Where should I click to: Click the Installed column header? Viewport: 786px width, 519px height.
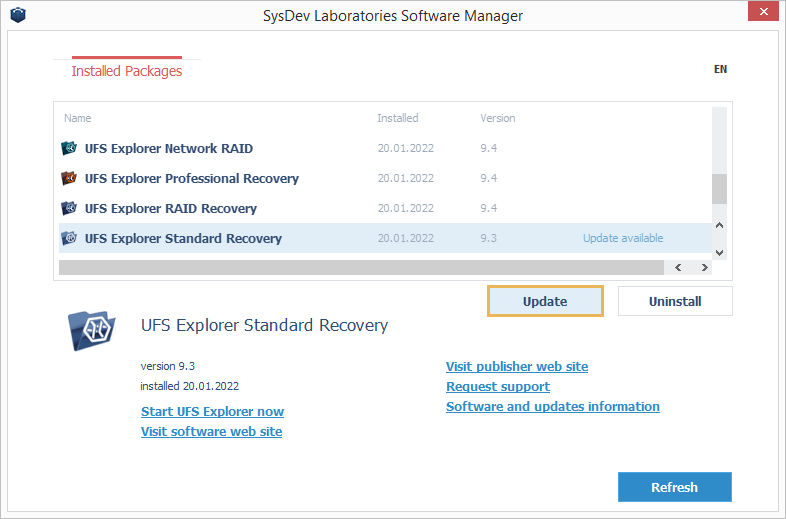pos(398,118)
